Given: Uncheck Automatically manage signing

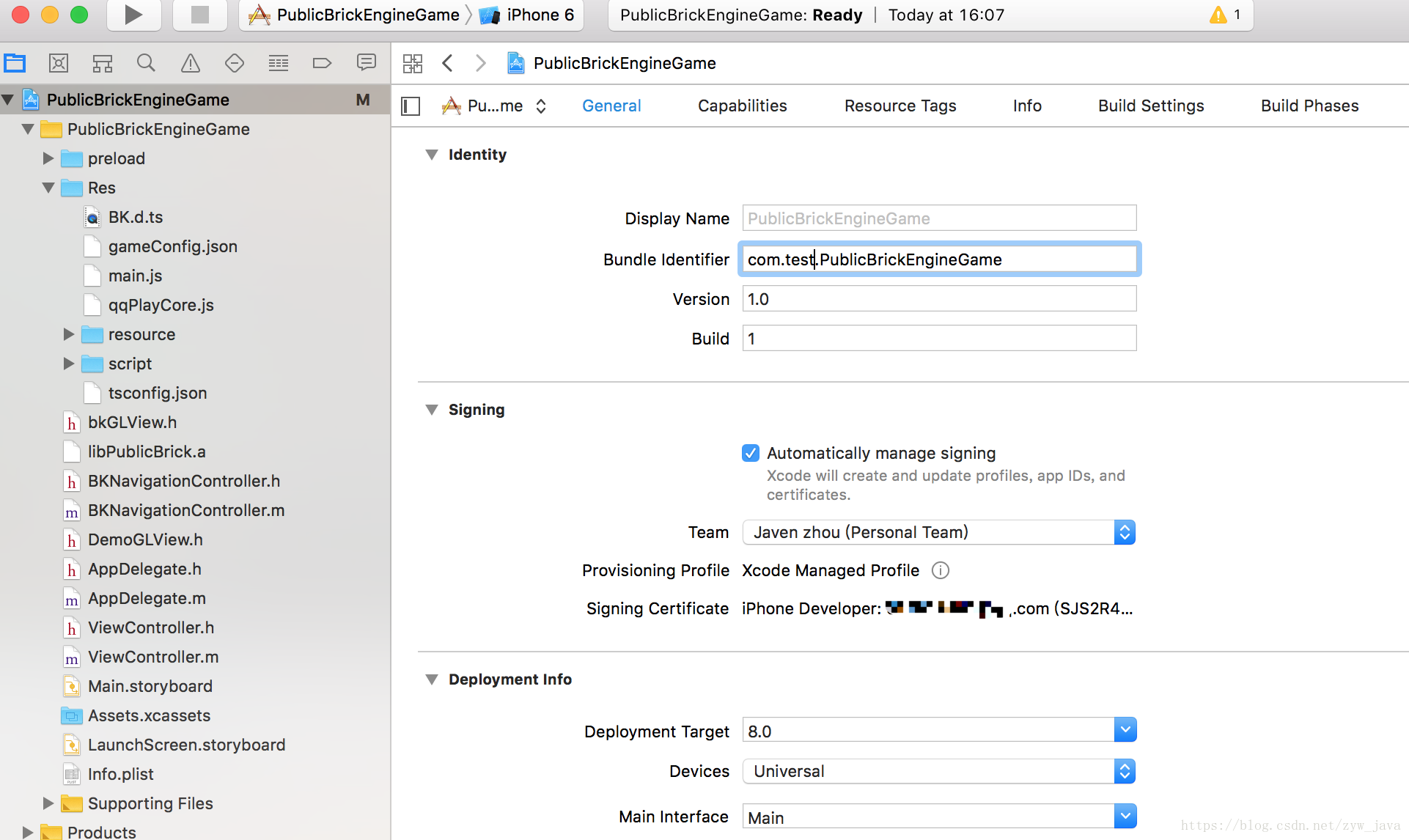Looking at the screenshot, I should pos(750,453).
